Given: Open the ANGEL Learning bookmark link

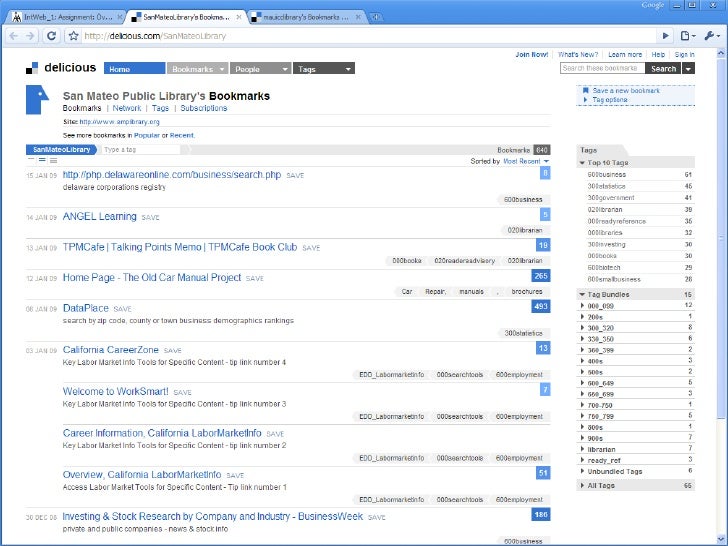Looking at the screenshot, I should pyautogui.click(x=99, y=216).
